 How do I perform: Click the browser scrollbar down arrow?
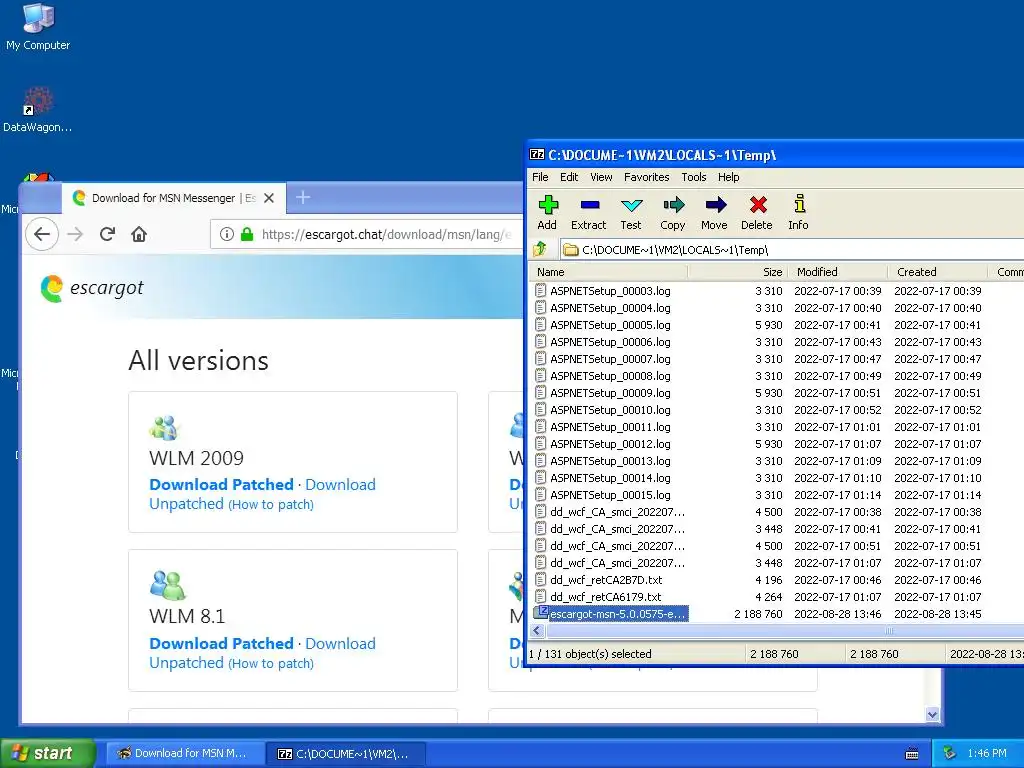click(933, 714)
